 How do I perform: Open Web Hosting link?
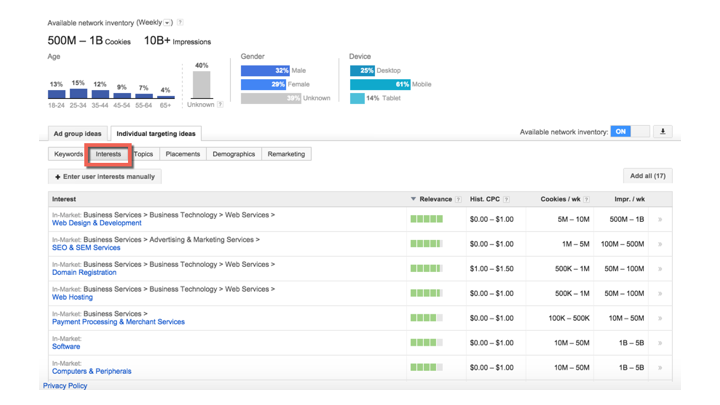pyautogui.click(x=73, y=298)
